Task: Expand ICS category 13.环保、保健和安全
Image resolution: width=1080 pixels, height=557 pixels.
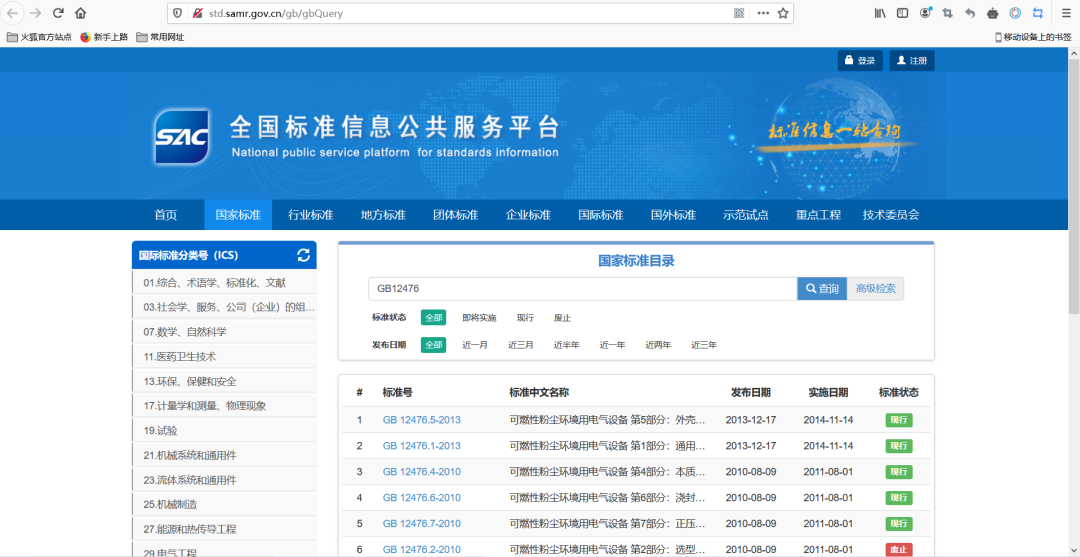Action: 225,381
